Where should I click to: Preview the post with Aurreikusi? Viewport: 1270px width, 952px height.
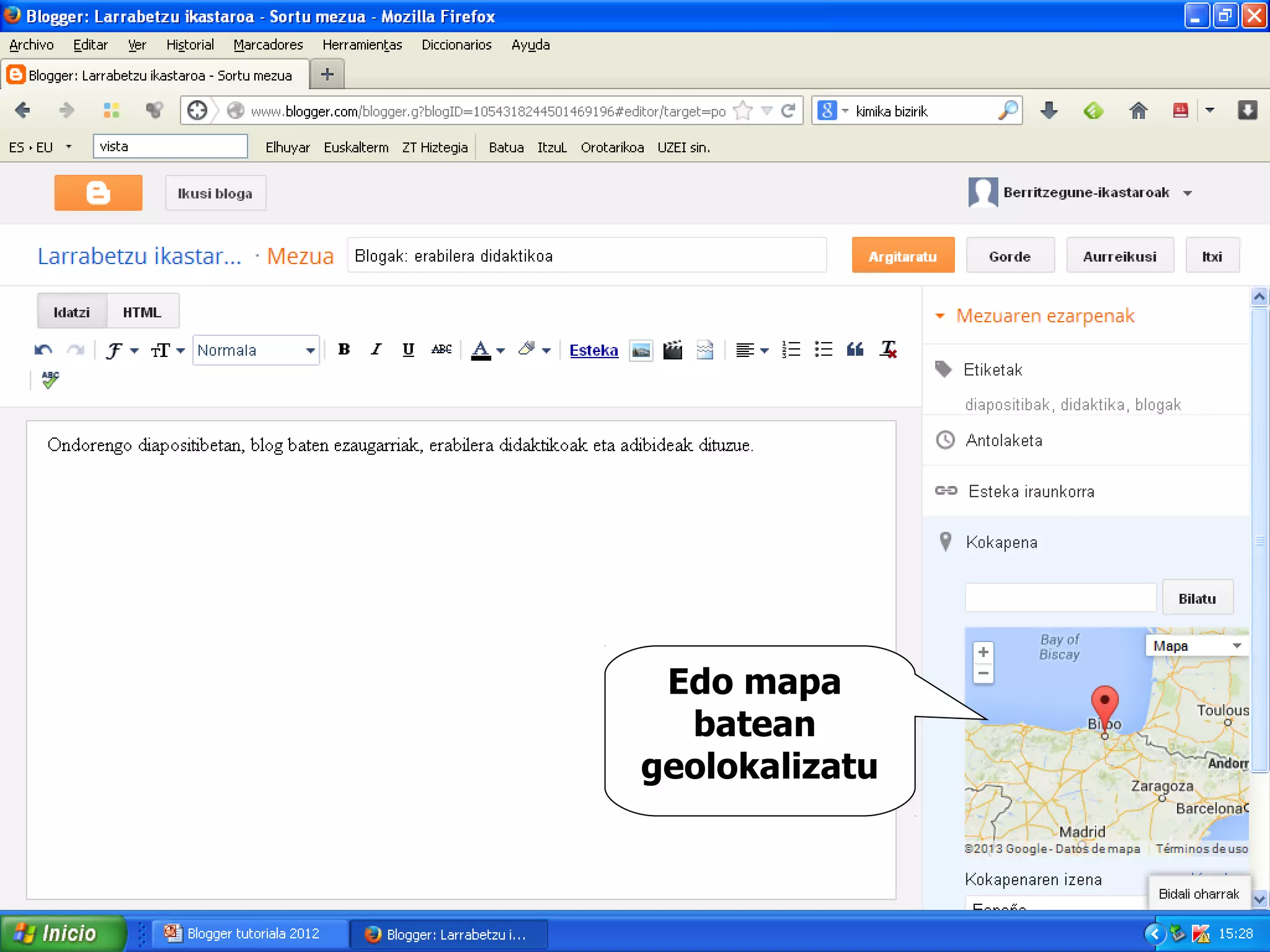tap(1119, 256)
